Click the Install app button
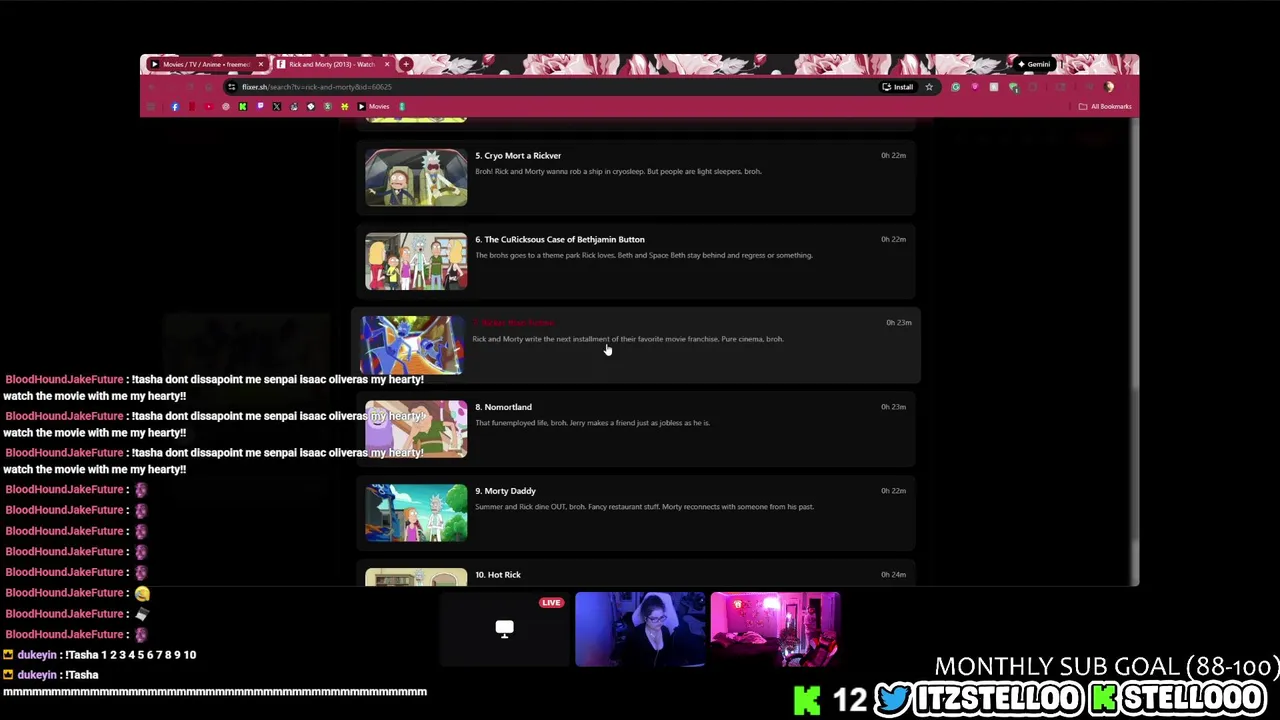This screenshot has height=720, width=1280. tap(897, 87)
